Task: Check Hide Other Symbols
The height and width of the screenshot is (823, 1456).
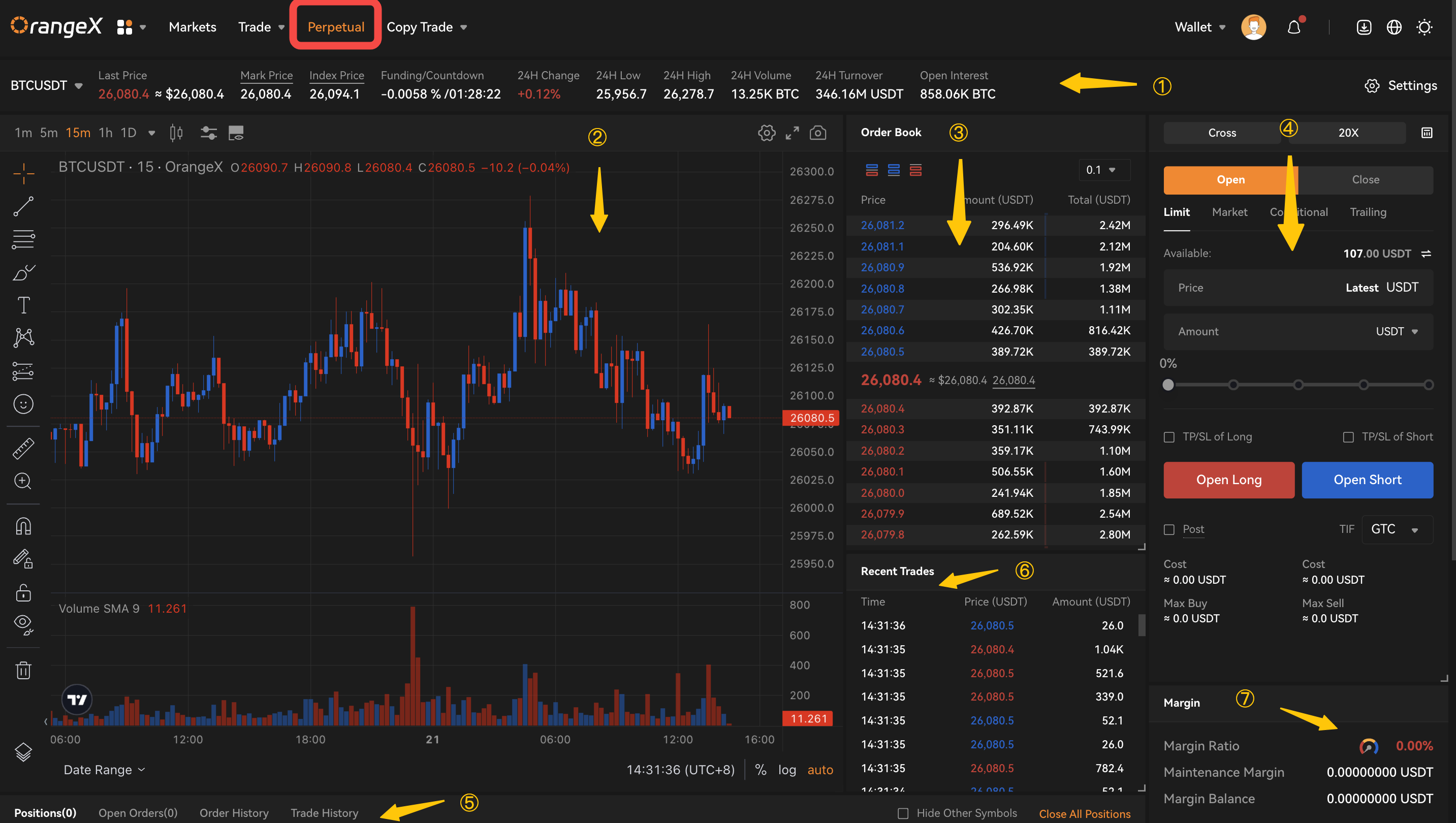Action: point(903,813)
